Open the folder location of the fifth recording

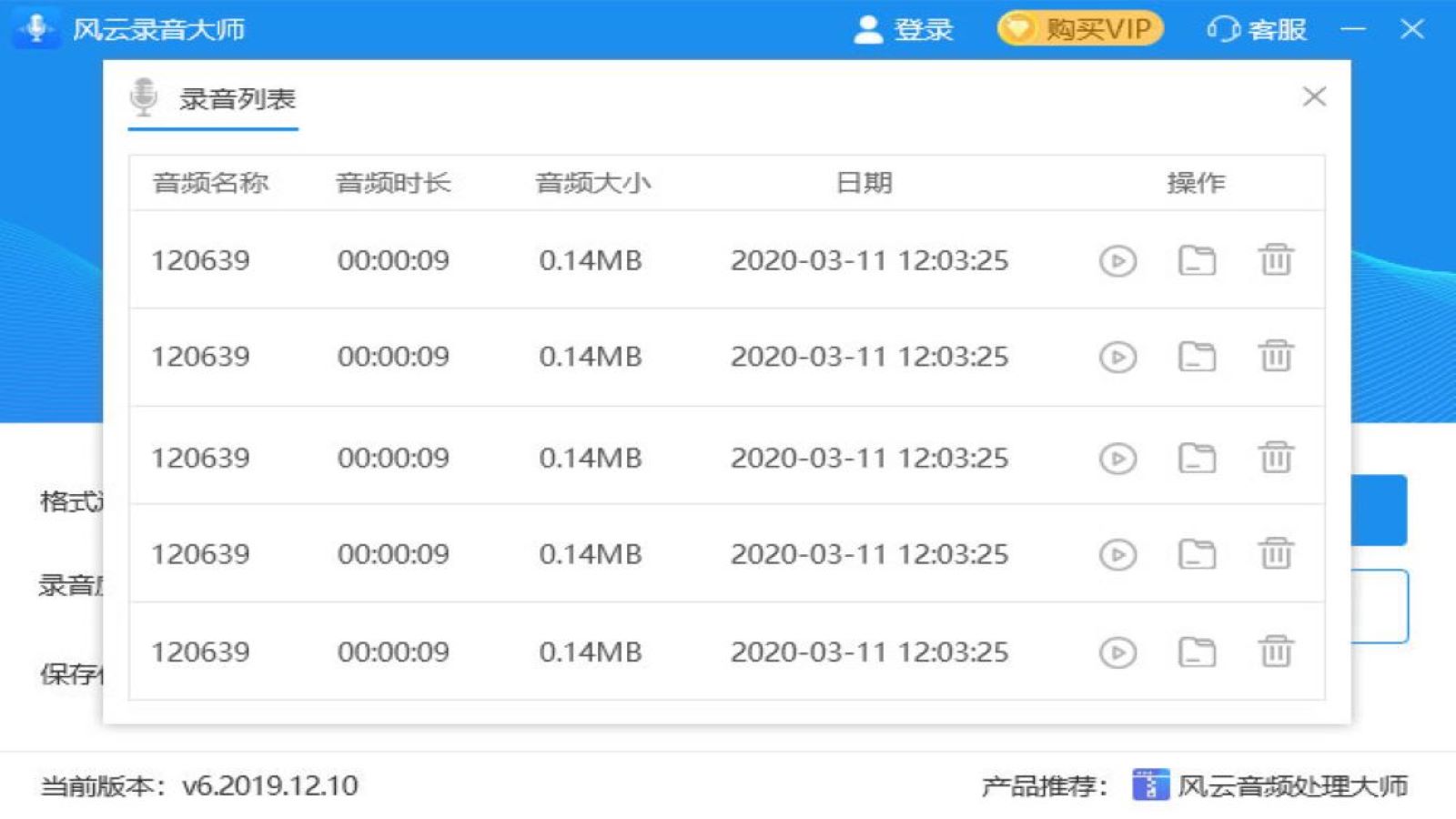click(x=1198, y=652)
